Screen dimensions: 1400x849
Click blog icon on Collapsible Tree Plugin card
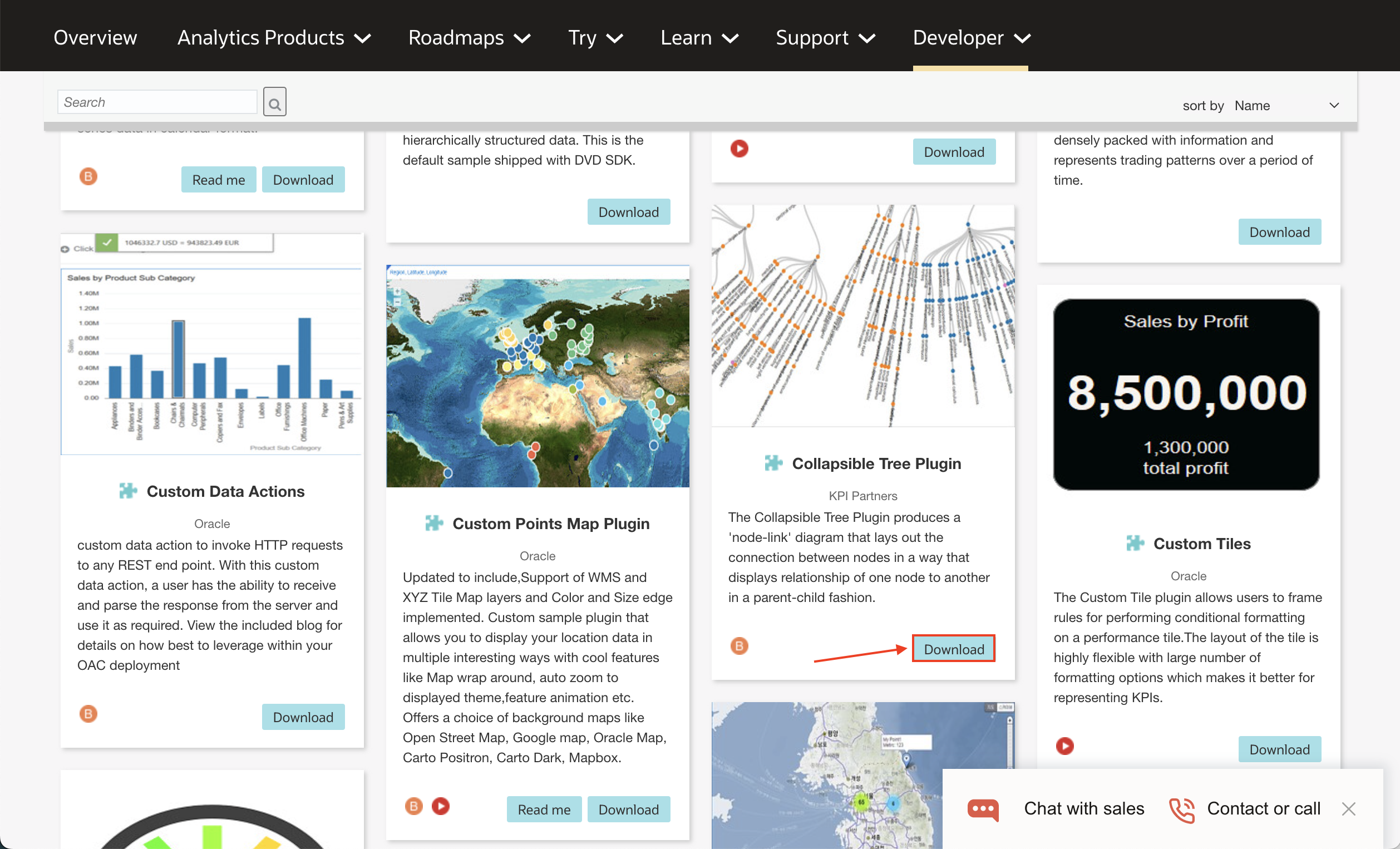(x=738, y=646)
